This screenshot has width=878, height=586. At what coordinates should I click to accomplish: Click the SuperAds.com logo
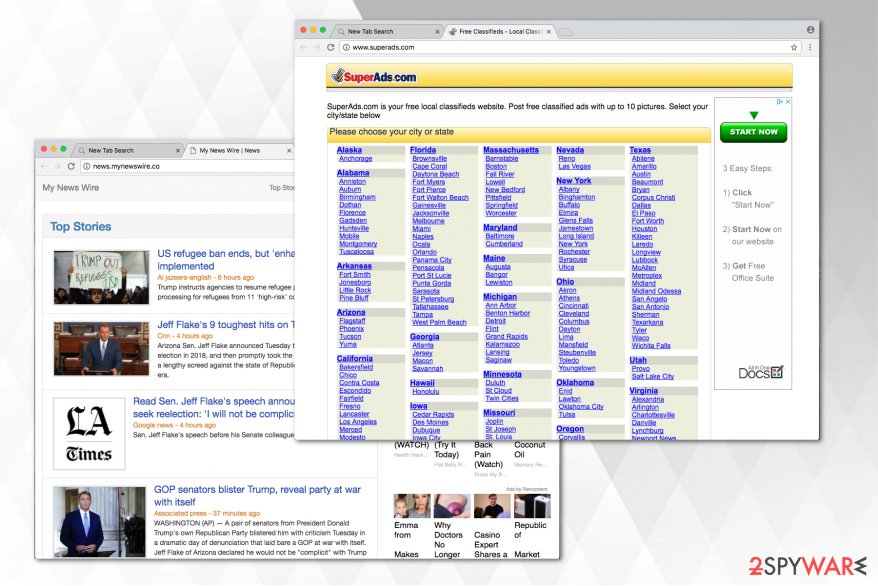click(374, 76)
